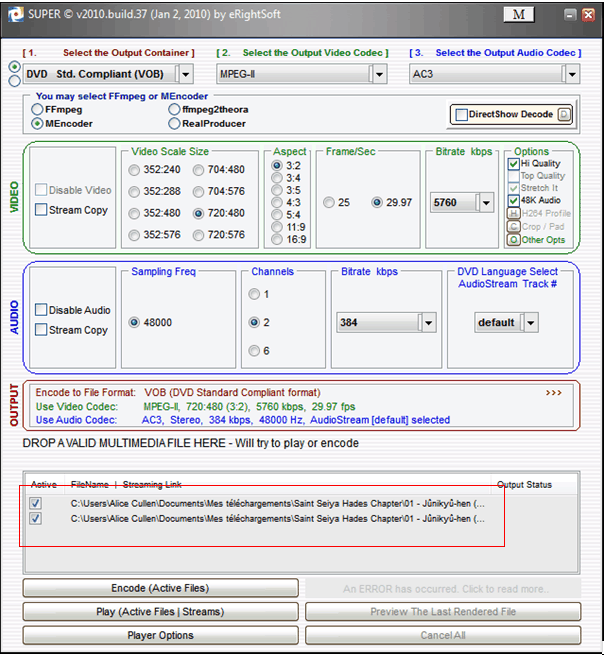605x655 pixels.
Task: Uncheck the second file's Active checkbox
Action: tap(36, 518)
